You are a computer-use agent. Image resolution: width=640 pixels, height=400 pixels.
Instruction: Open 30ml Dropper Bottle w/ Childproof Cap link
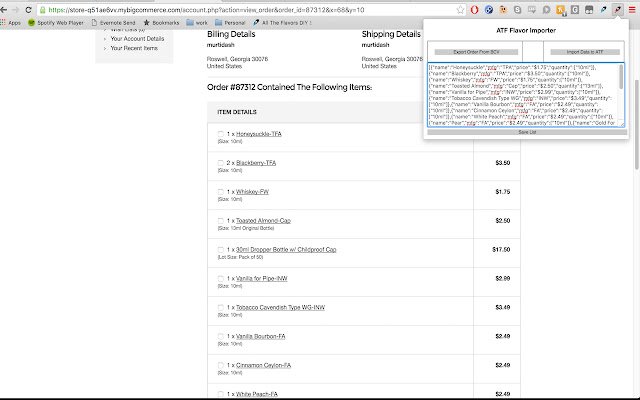click(x=286, y=250)
